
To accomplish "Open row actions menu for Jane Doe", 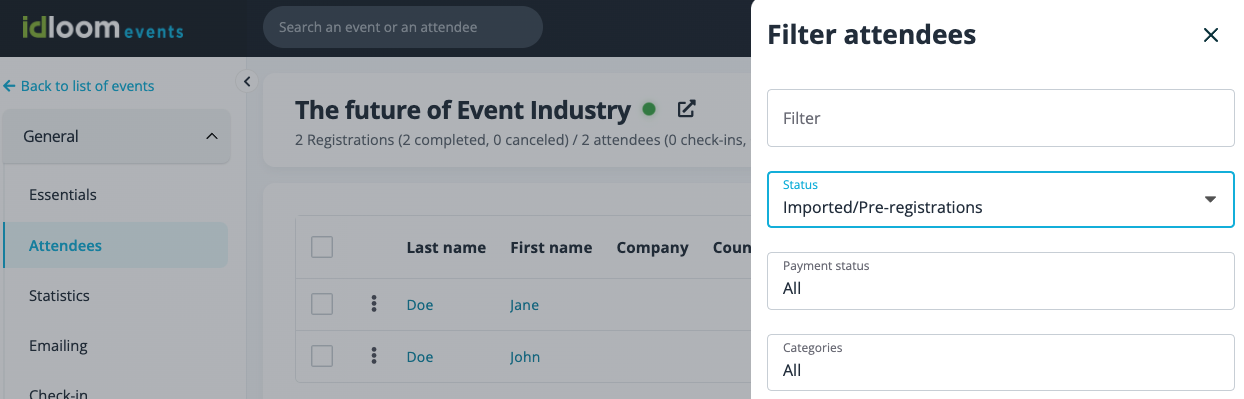I will pos(373,304).
